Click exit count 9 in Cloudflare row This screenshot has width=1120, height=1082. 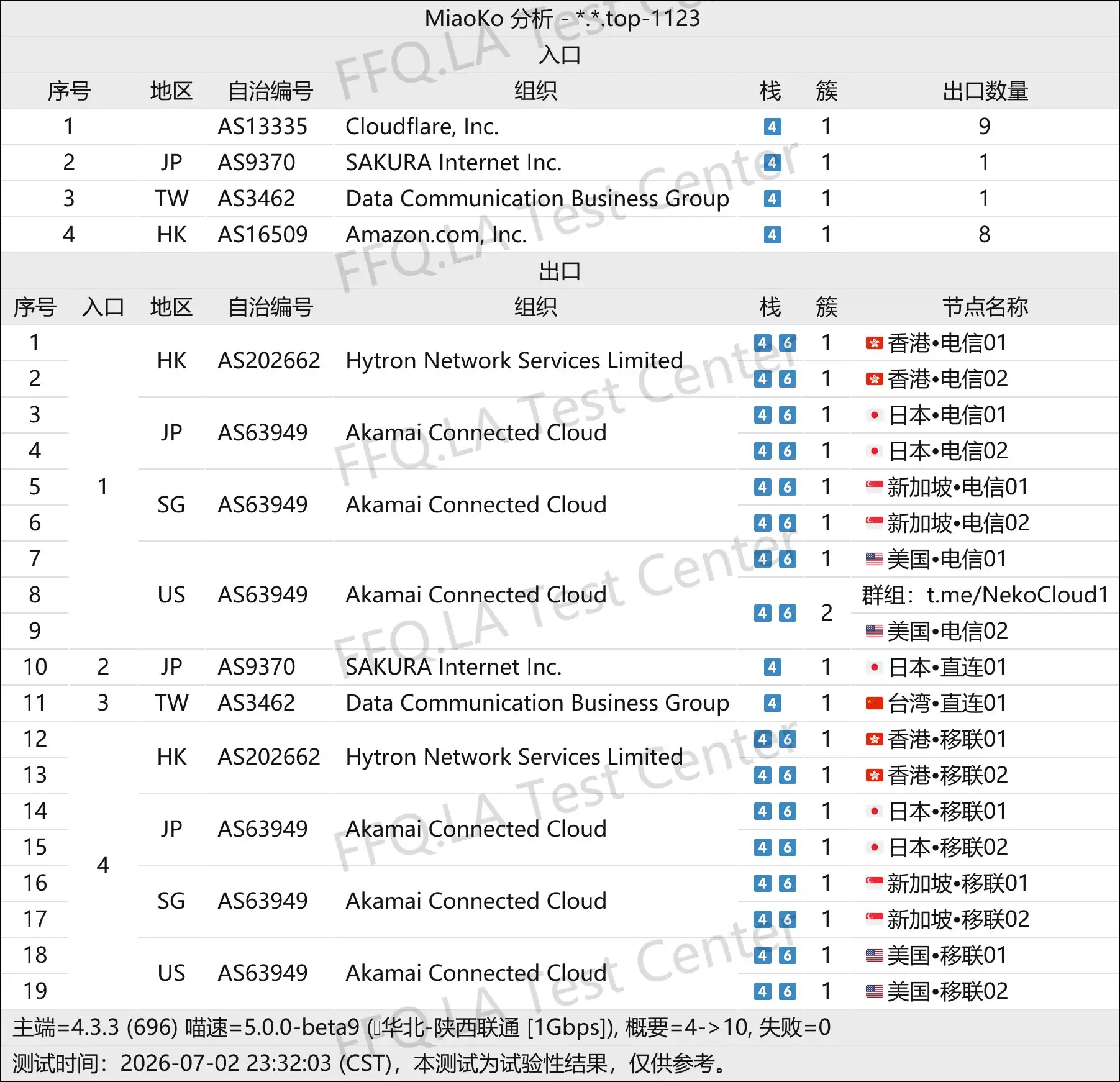(985, 127)
